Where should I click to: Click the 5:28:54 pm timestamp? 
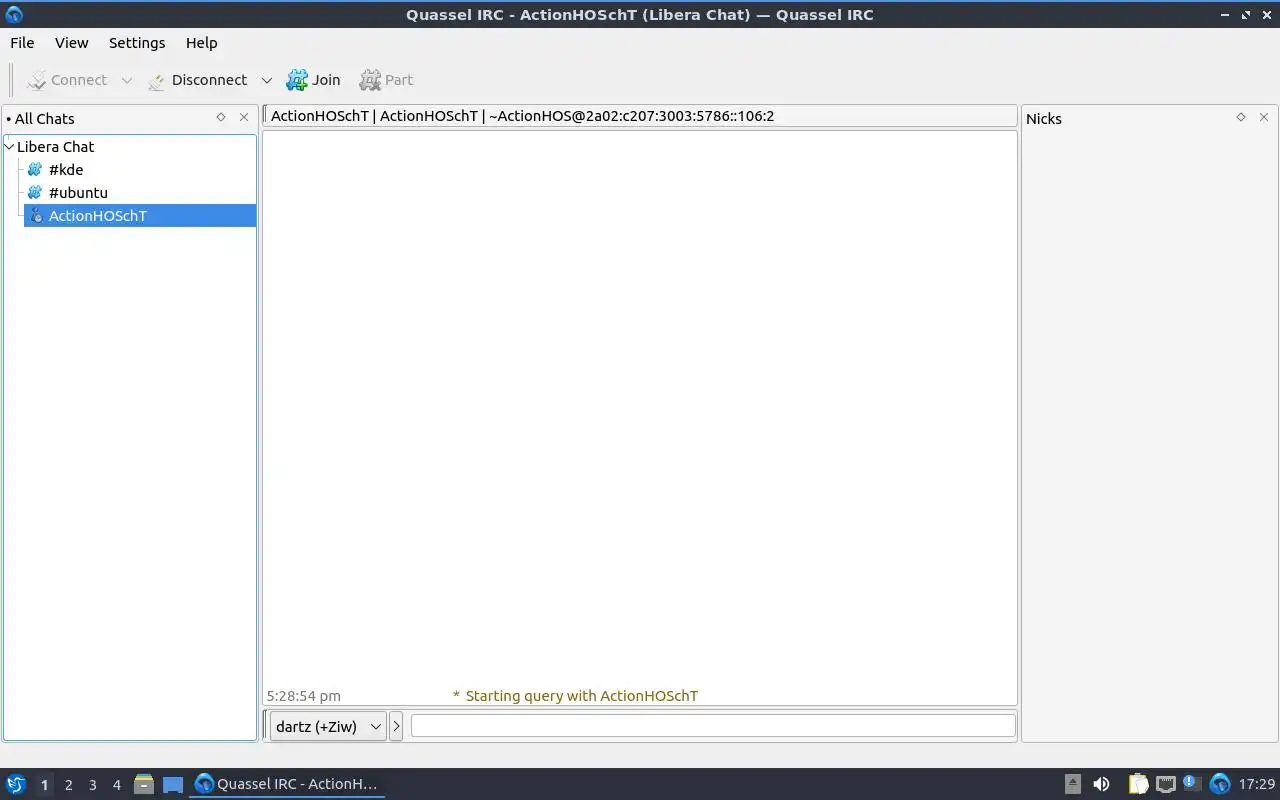click(x=303, y=696)
